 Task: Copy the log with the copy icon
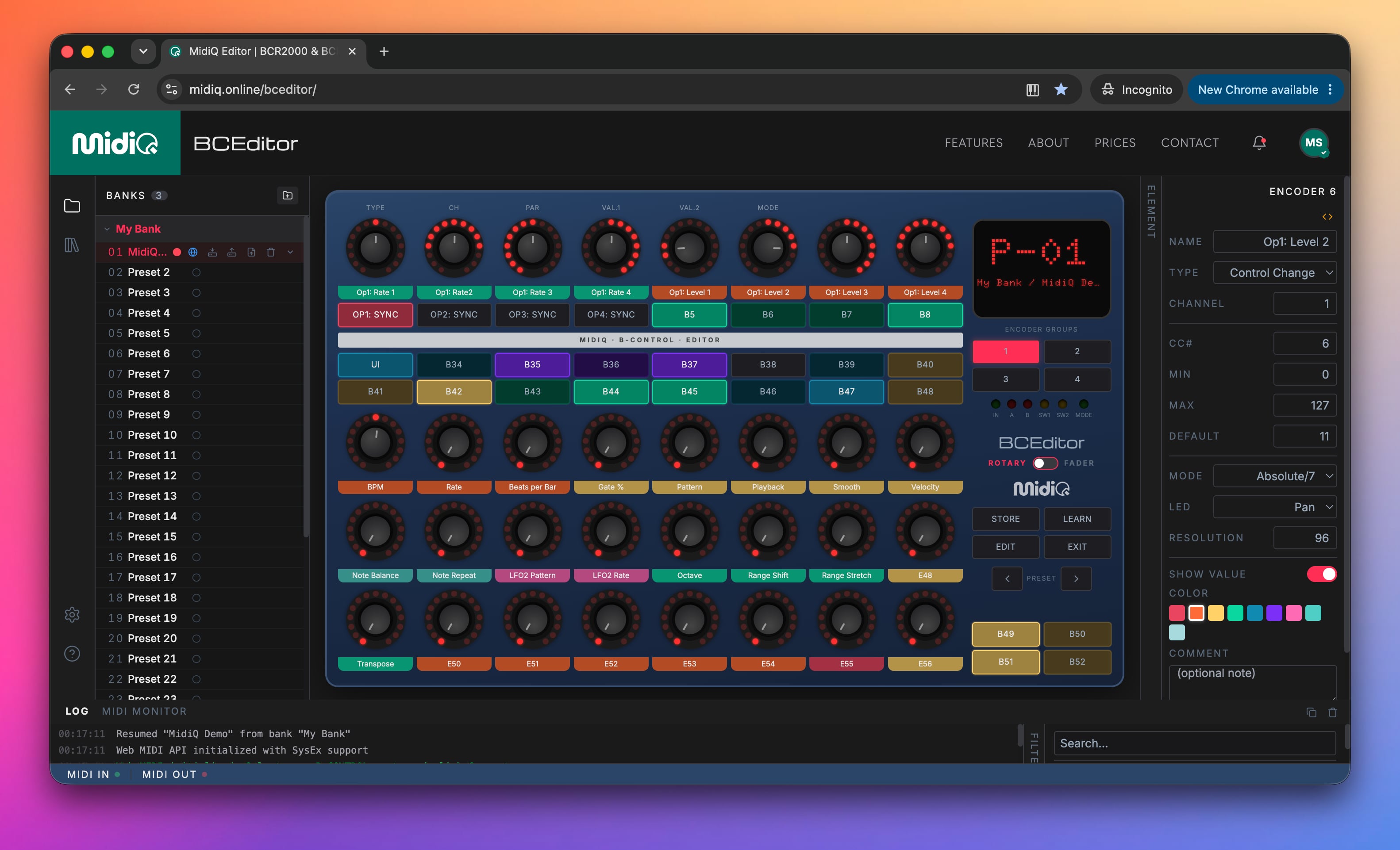1312,712
